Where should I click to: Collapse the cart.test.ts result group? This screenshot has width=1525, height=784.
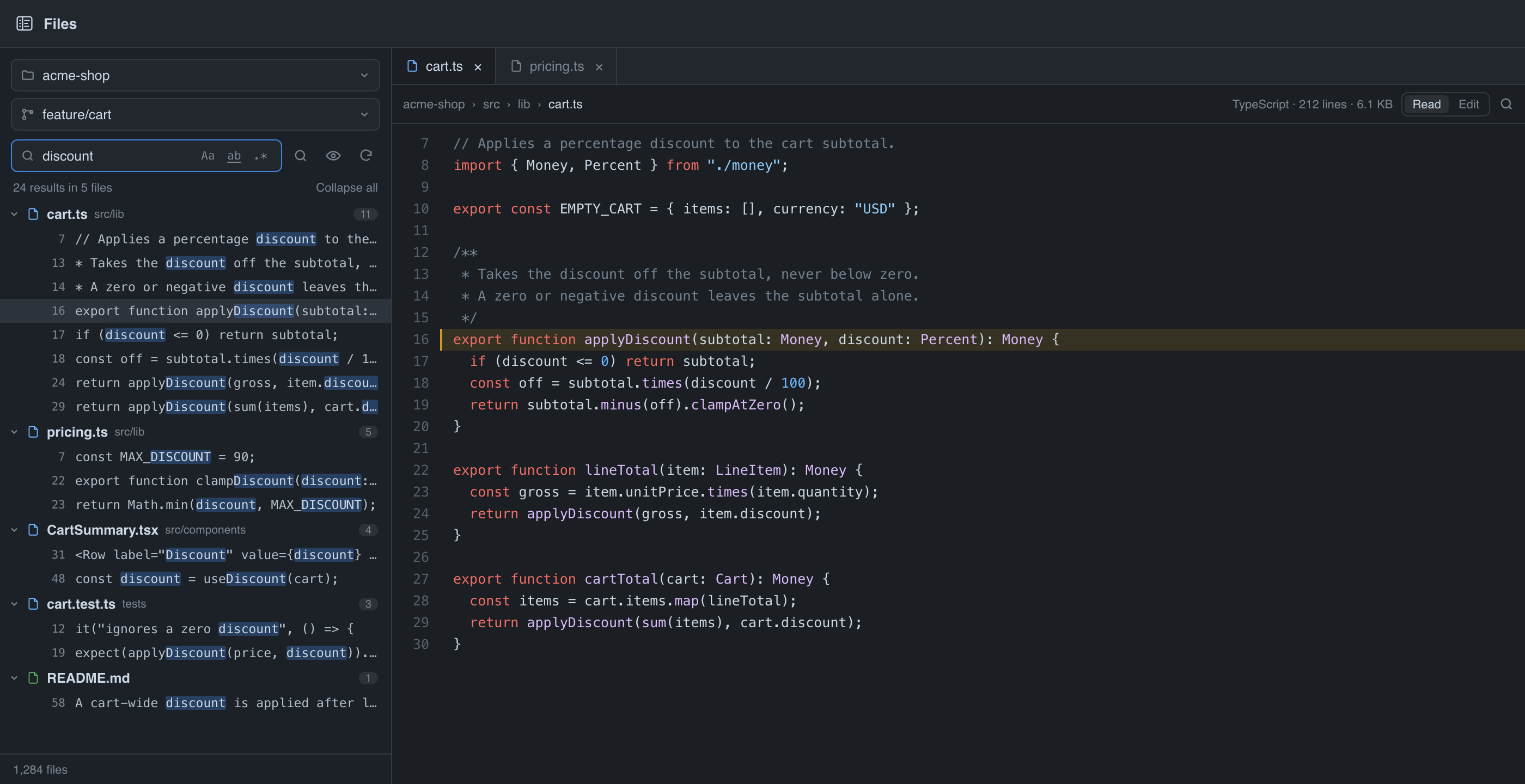pyautogui.click(x=14, y=604)
